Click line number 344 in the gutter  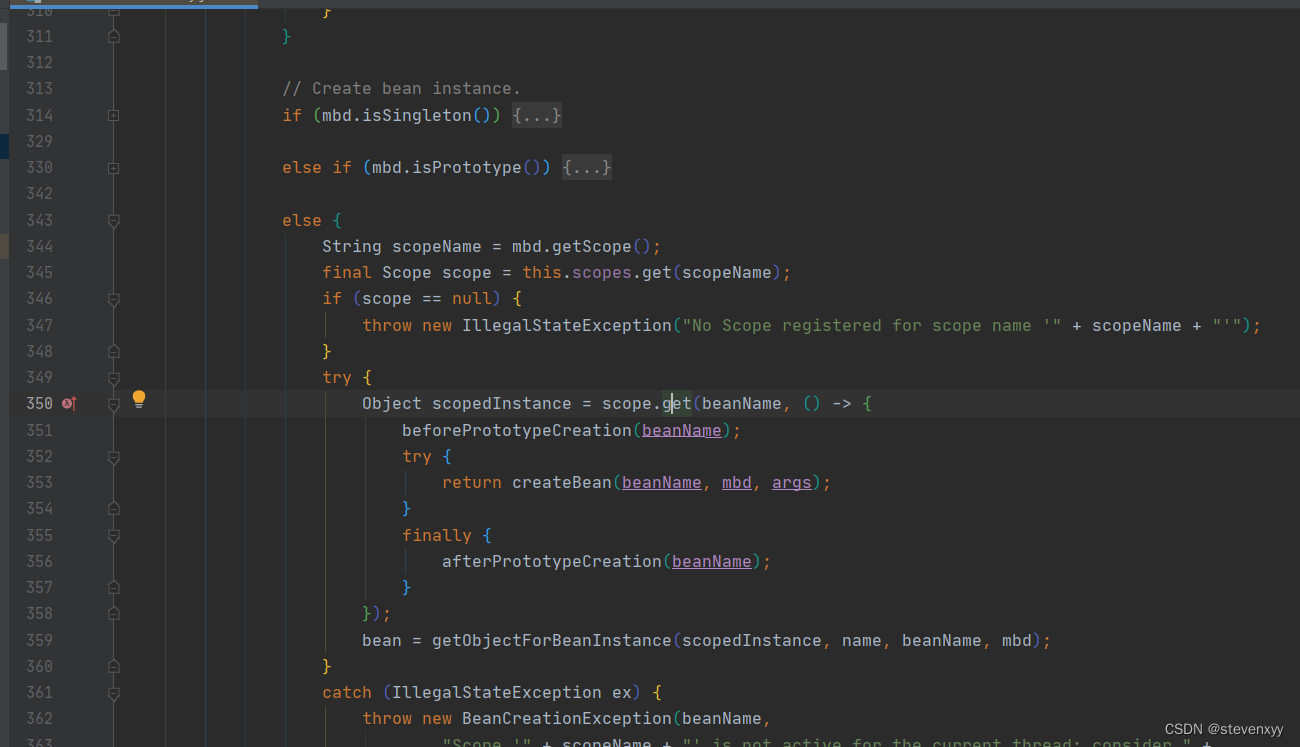[39, 246]
